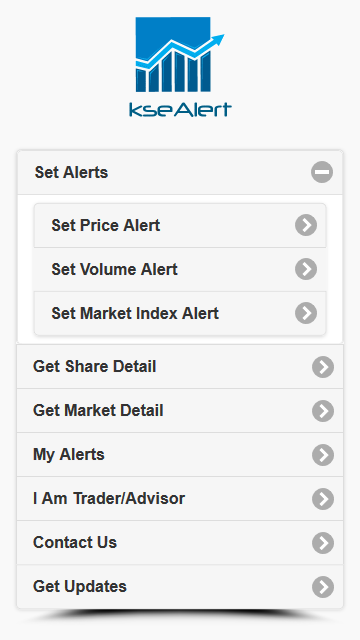
Task: Select Get Updates item
Action: (x=180, y=587)
